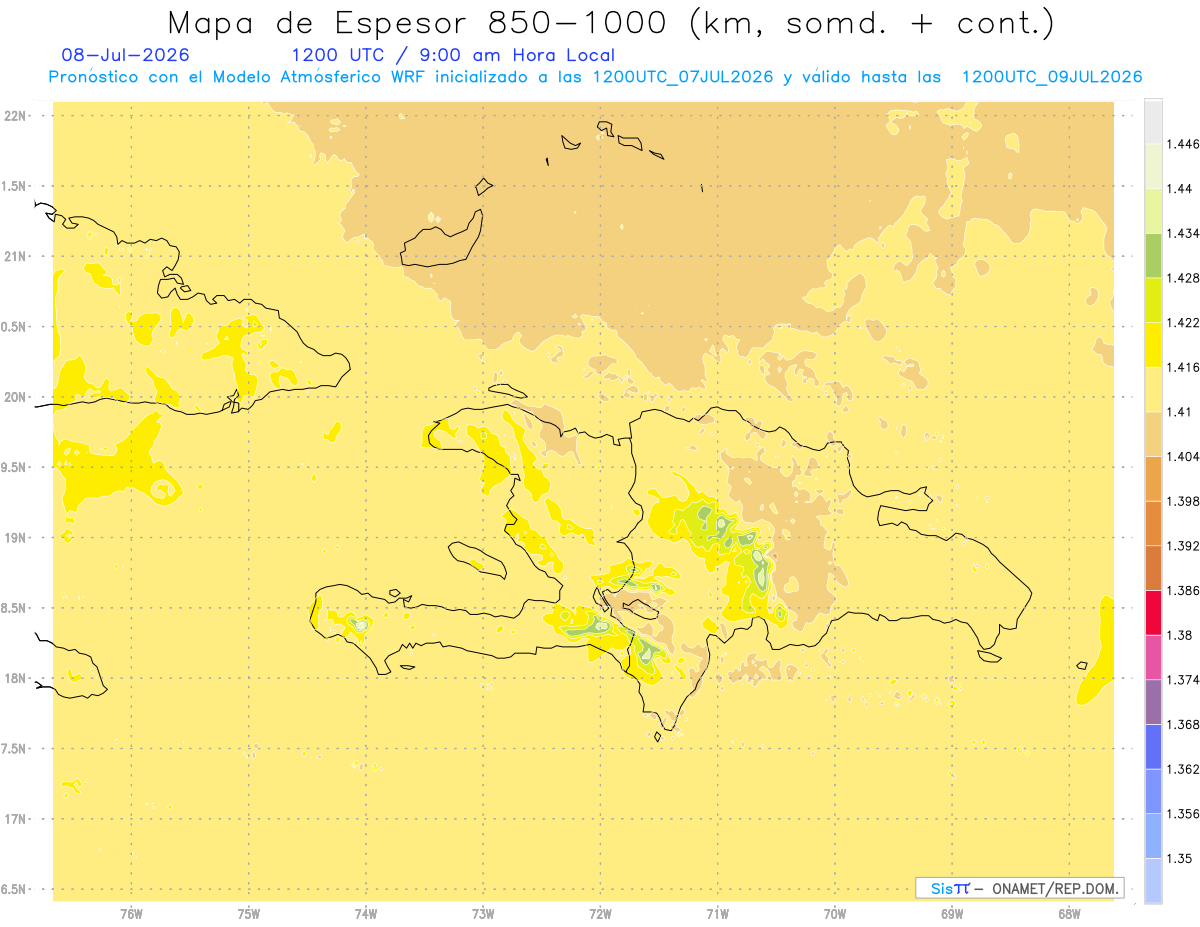Select the green legend swatch between 1.428 and 1.434
Viewport: 1200px width, 927px height.
(x=1153, y=255)
